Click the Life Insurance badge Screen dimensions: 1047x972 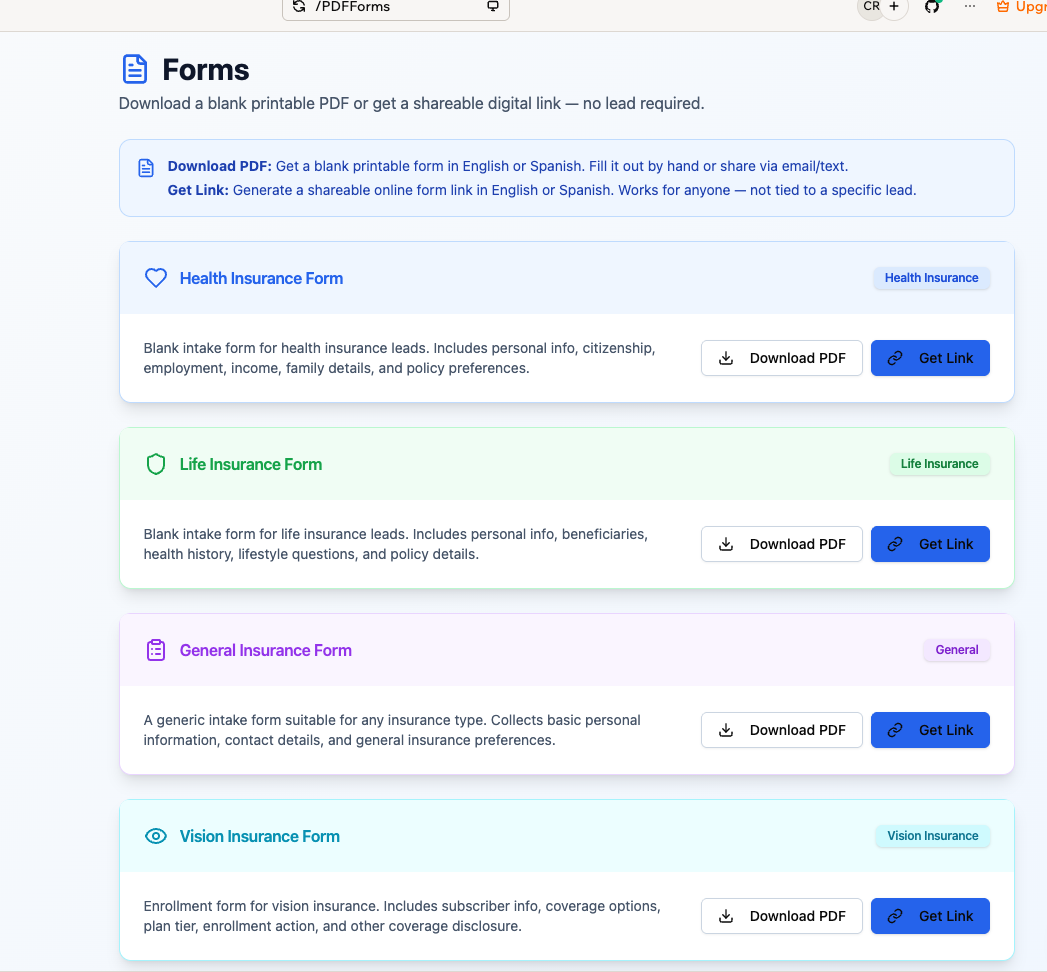click(939, 464)
